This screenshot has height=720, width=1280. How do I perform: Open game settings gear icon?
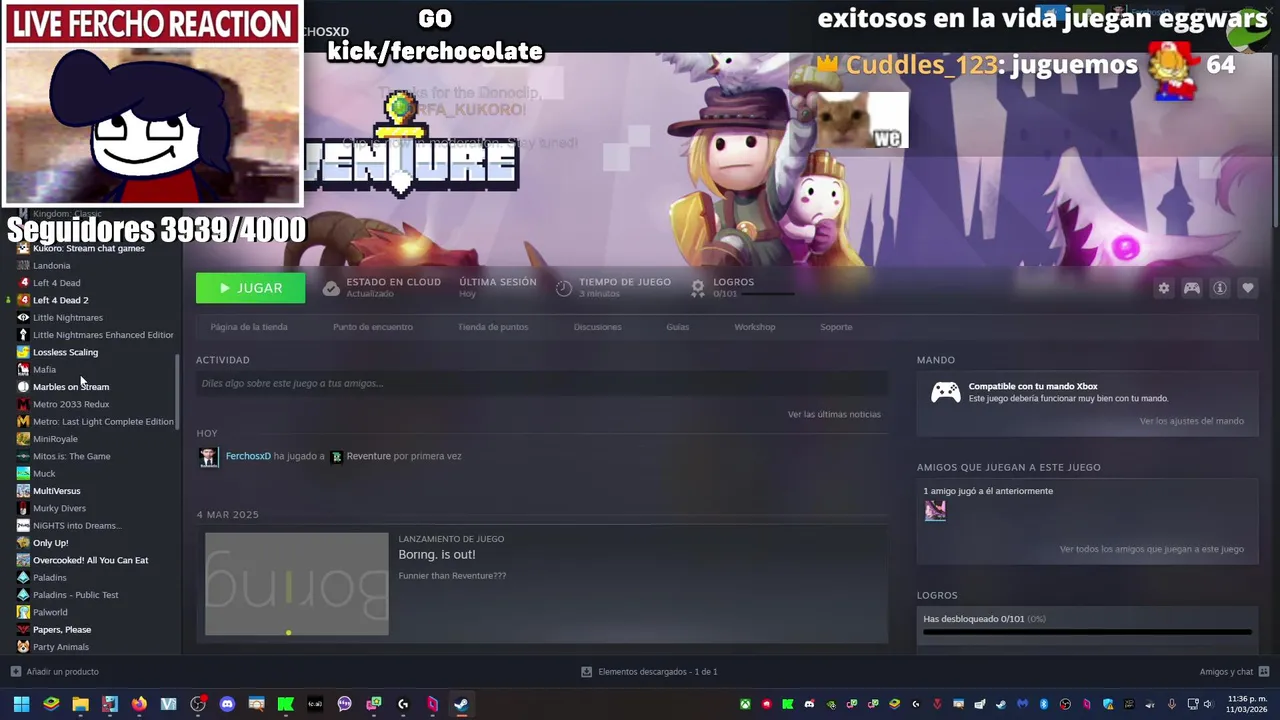tap(1163, 288)
